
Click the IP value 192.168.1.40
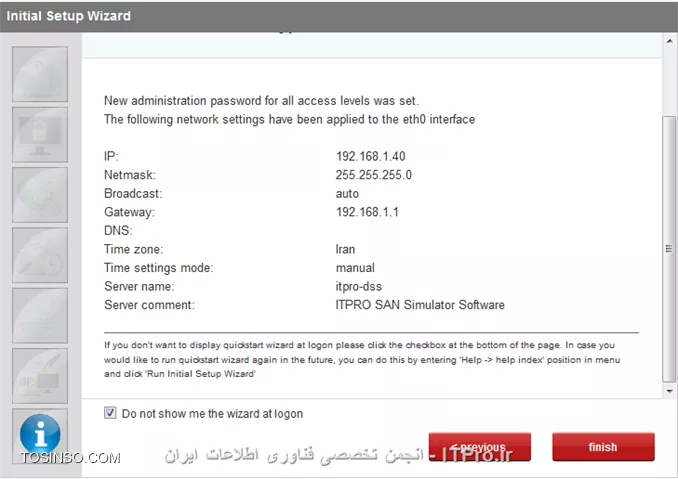tap(371, 156)
